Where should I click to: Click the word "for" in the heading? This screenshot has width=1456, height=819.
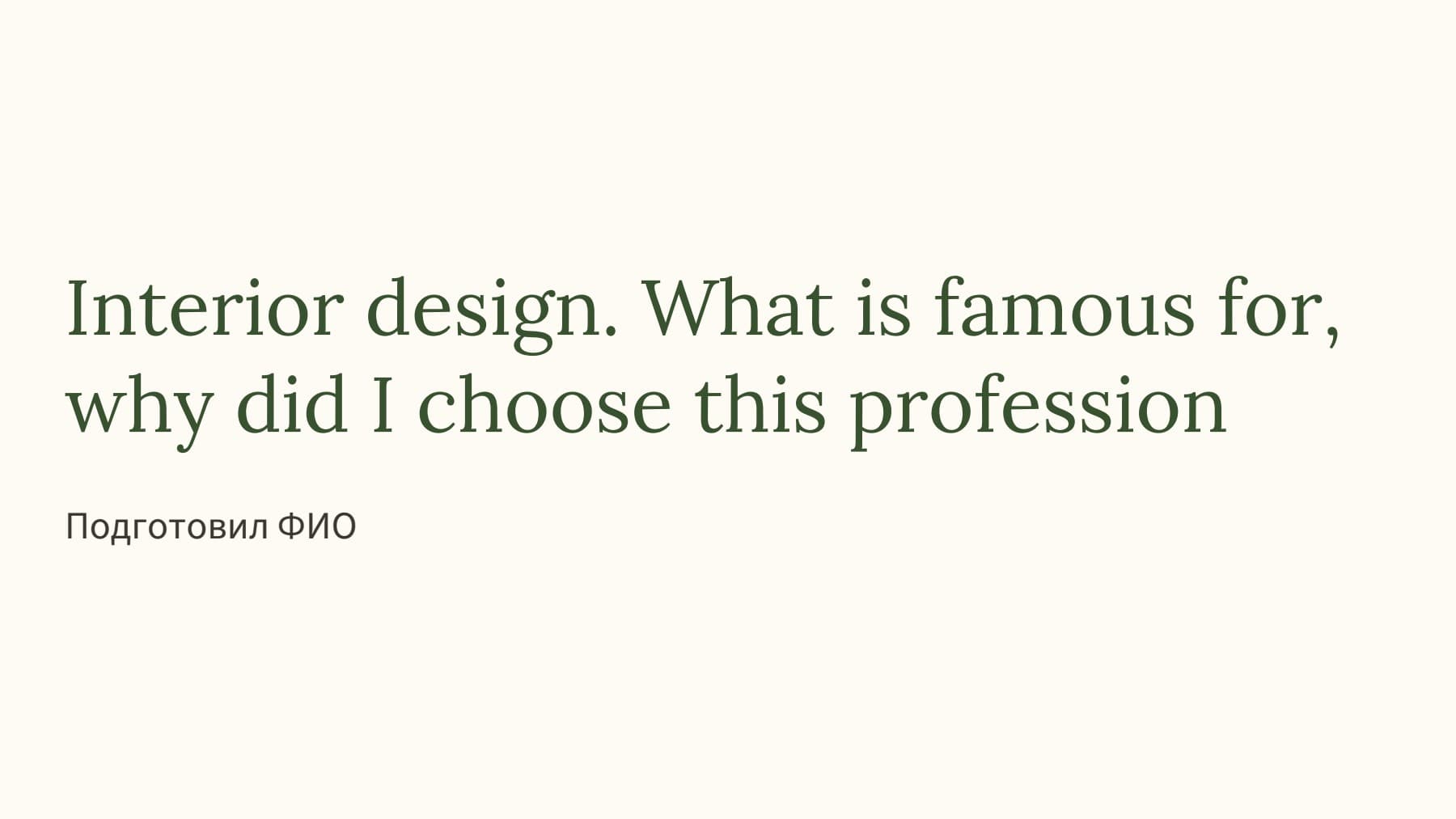click(1272, 309)
